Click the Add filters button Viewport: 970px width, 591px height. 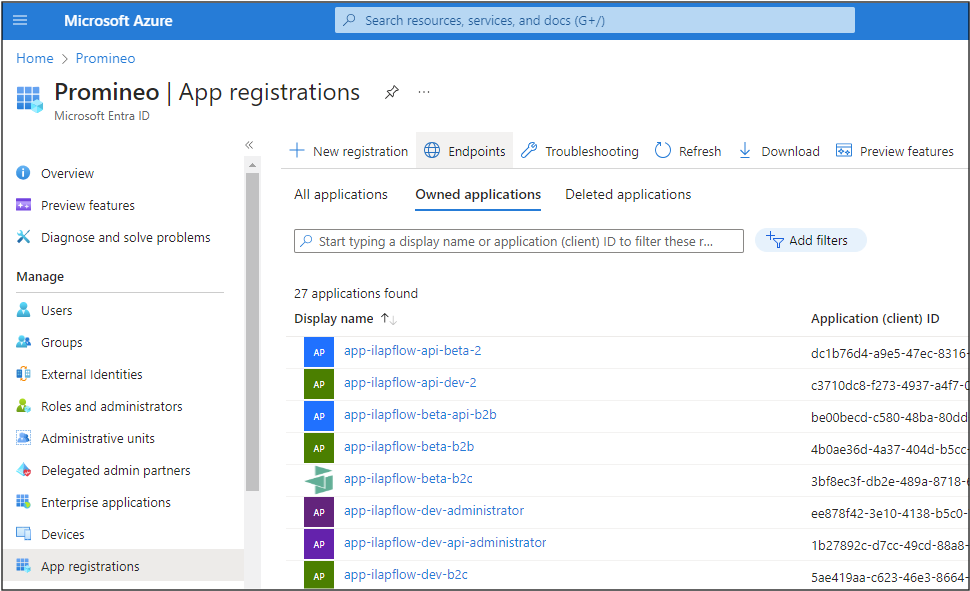[x=810, y=240]
